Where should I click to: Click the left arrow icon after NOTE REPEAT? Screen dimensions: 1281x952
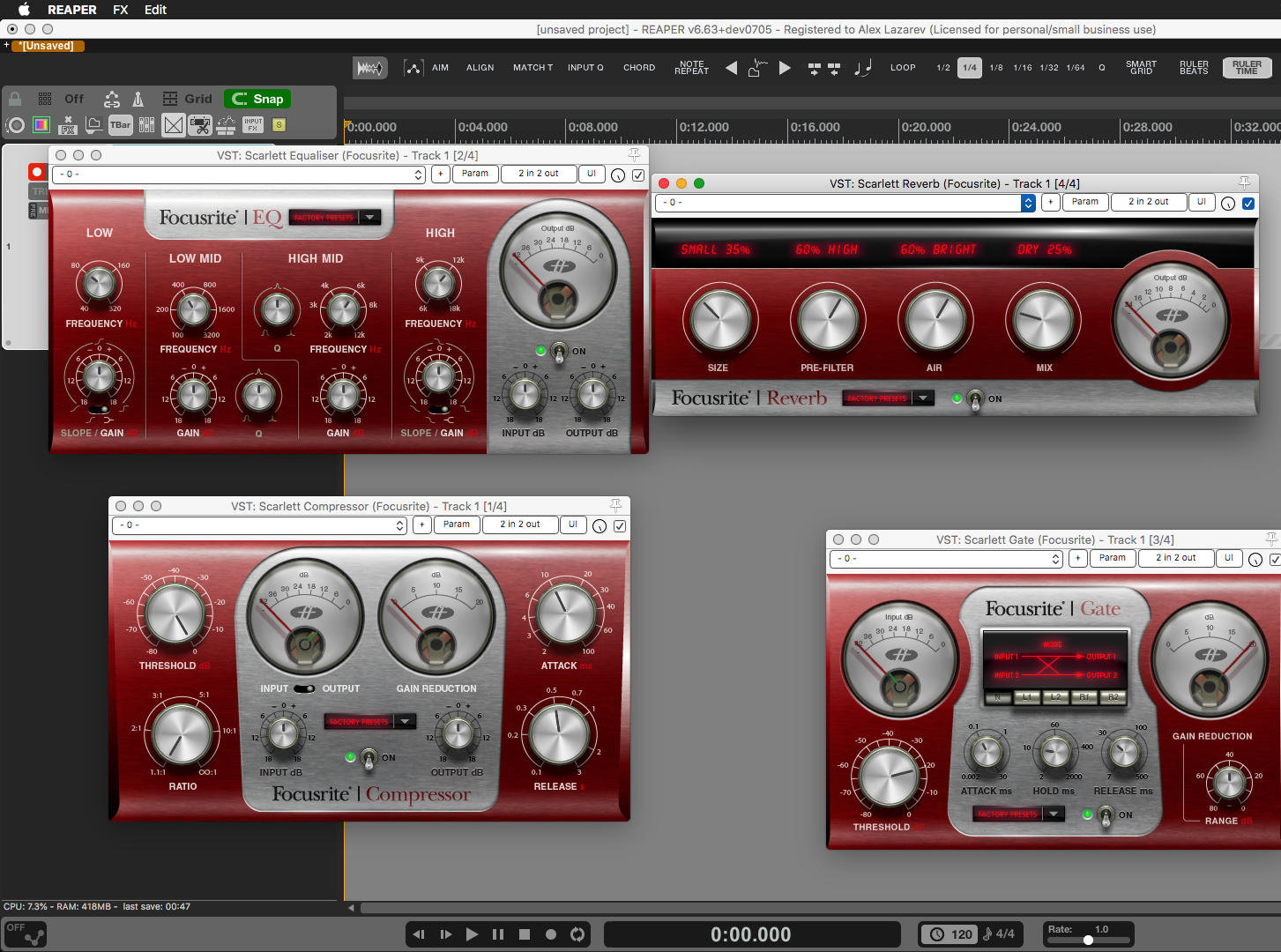[x=731, y=68]
